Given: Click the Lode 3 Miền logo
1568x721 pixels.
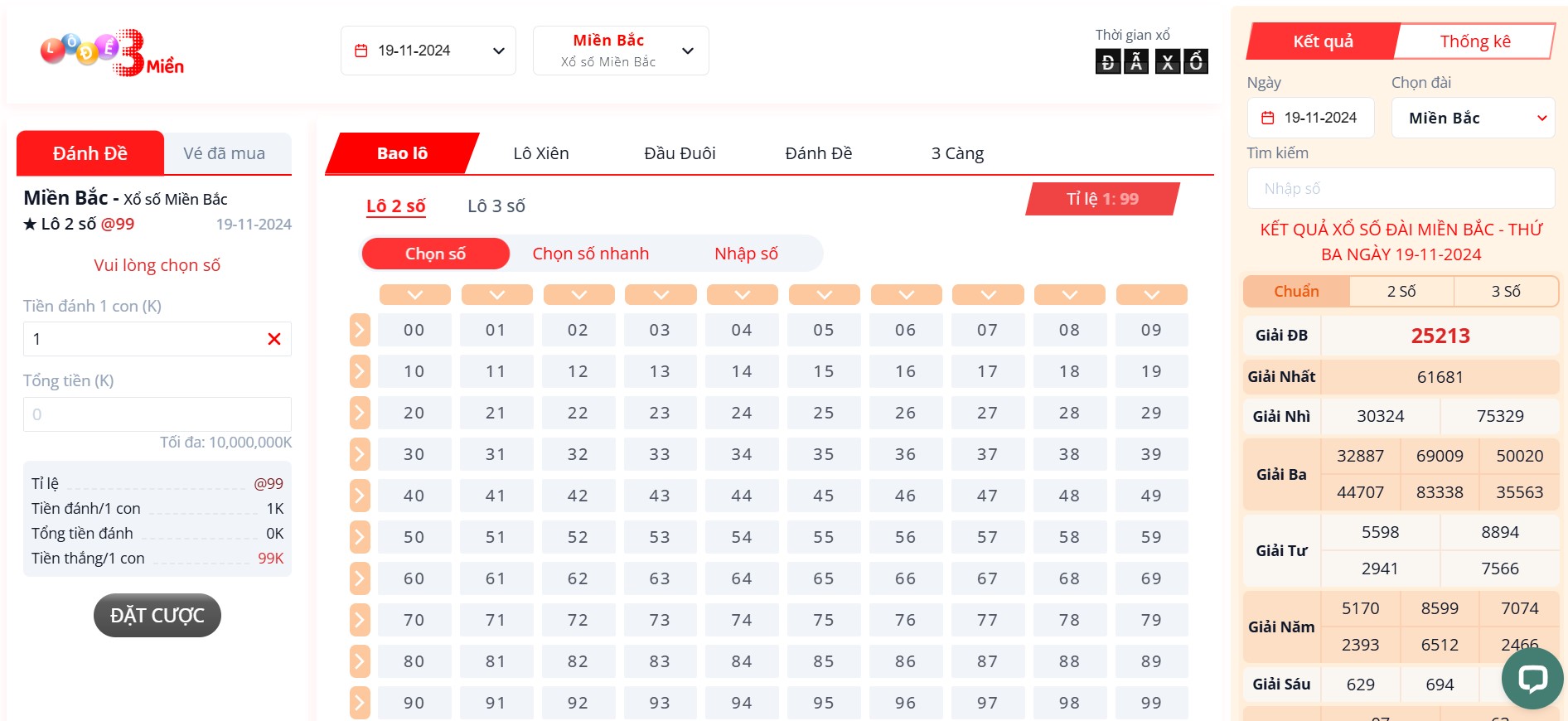Looking at the screenshot, I should coord(113,52).
